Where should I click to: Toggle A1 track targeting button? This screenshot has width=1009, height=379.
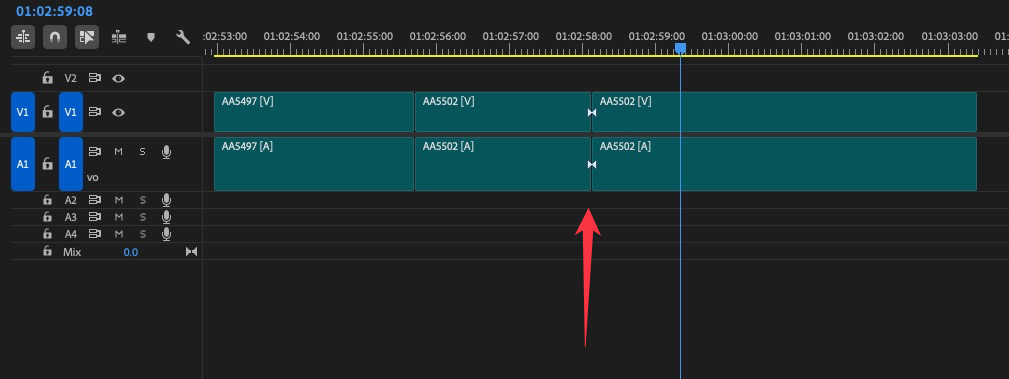point(71,164)
